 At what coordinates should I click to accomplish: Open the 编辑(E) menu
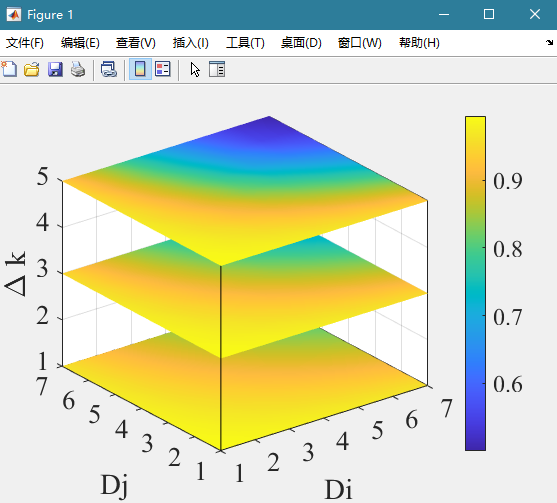click(80, 43)
